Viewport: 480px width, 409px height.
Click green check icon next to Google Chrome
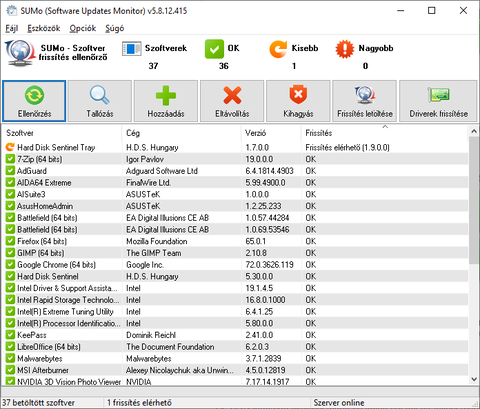[10, 264]
